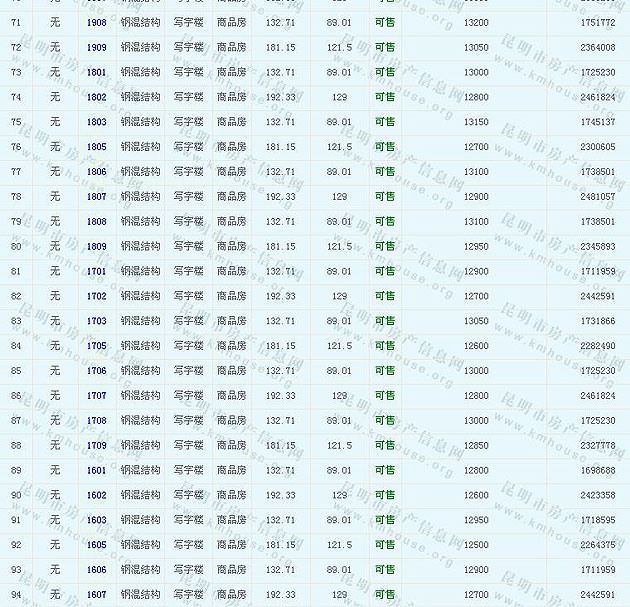The width and height of the screenshot is (630, 607).
Task: Open room 1803 link
Action: coord(96,122)
